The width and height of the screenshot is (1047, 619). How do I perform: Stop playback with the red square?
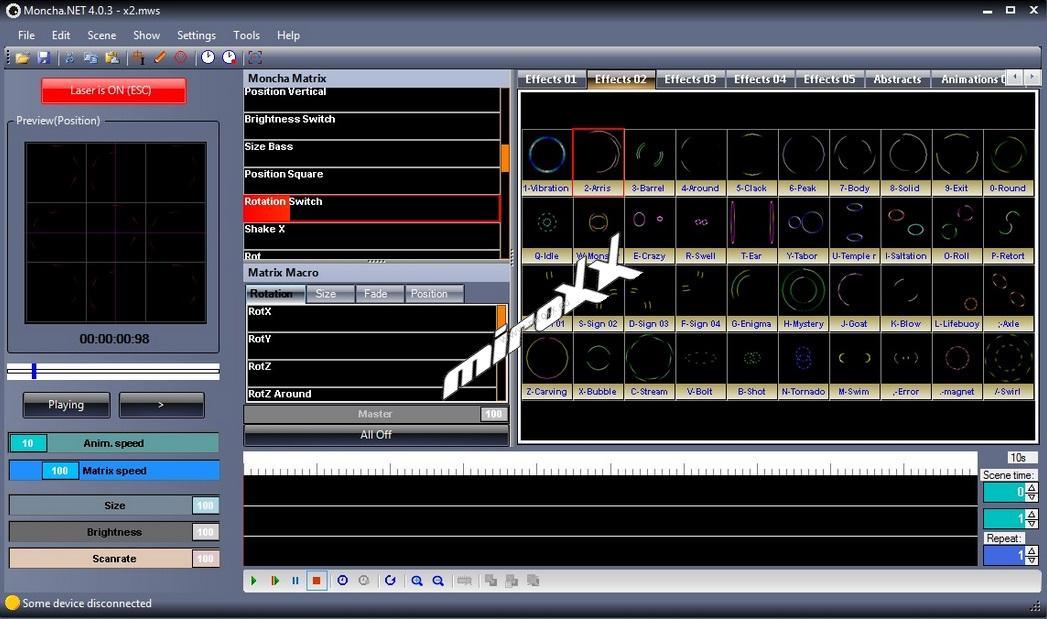pos(317,581)
